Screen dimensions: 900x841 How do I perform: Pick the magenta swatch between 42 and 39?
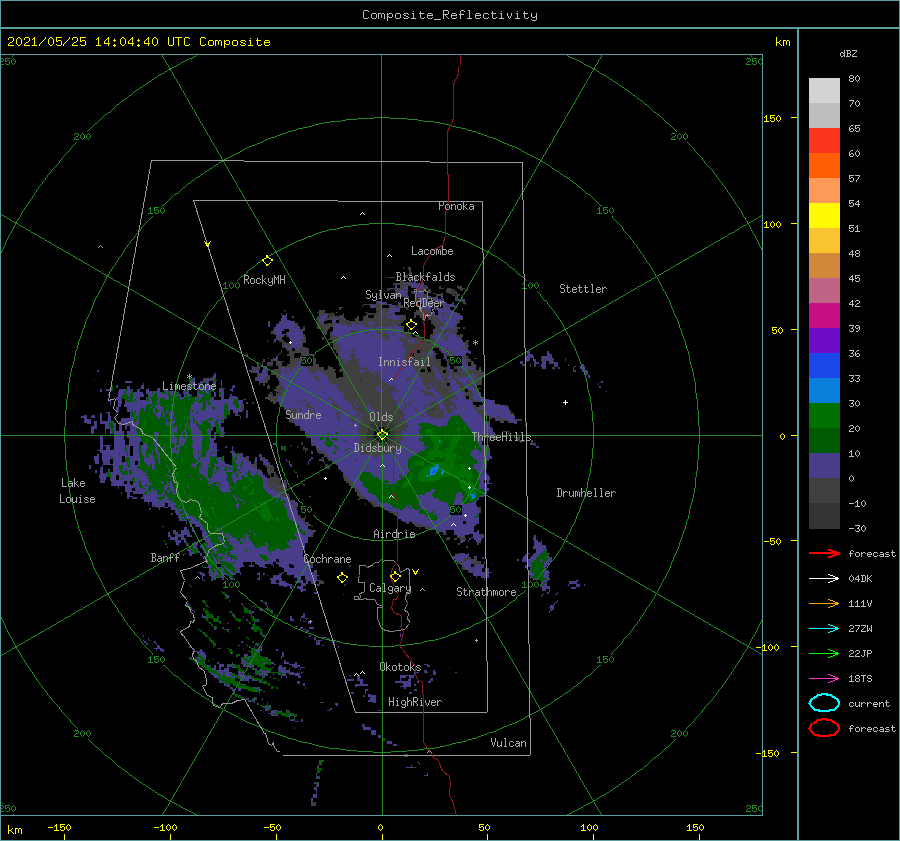(824, 316)
